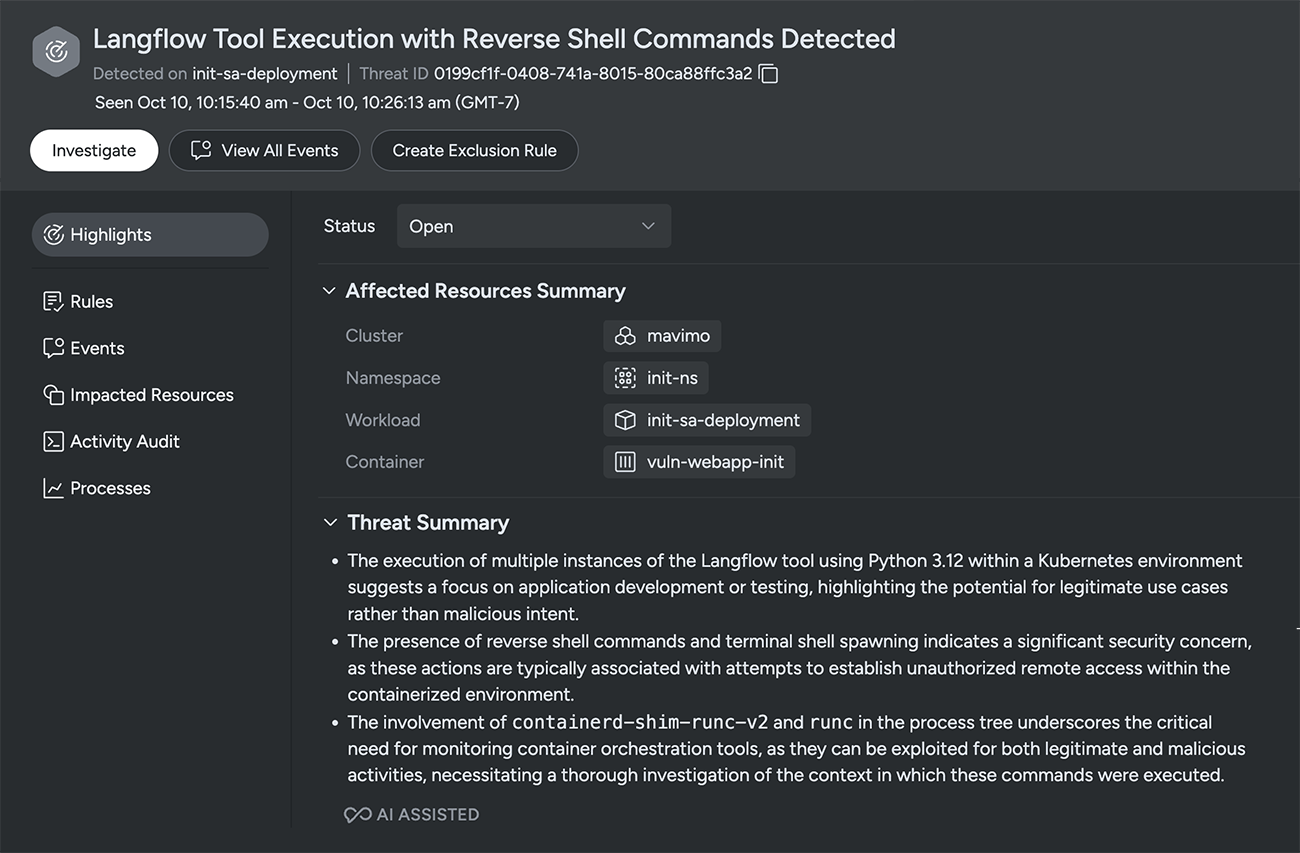The height and width of the screenshot is (853, 1300).
Task: Collapse the Affected Resources Summary section
Action: tap(328, 291)
